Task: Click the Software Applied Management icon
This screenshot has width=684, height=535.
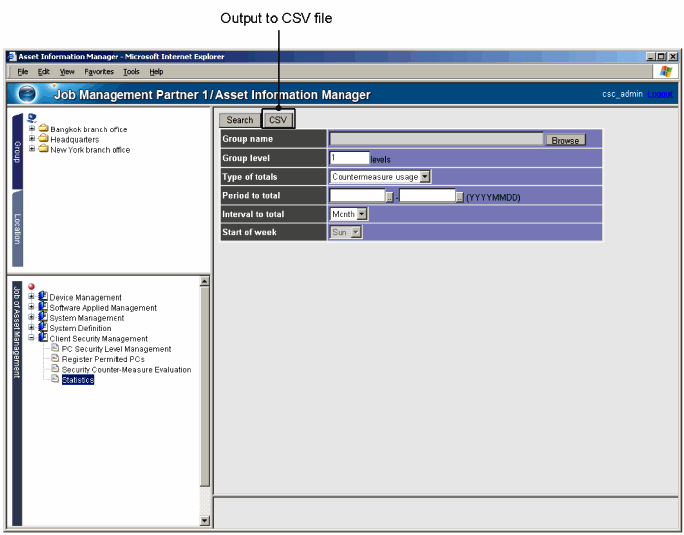Action: click(x=43, y=308)
